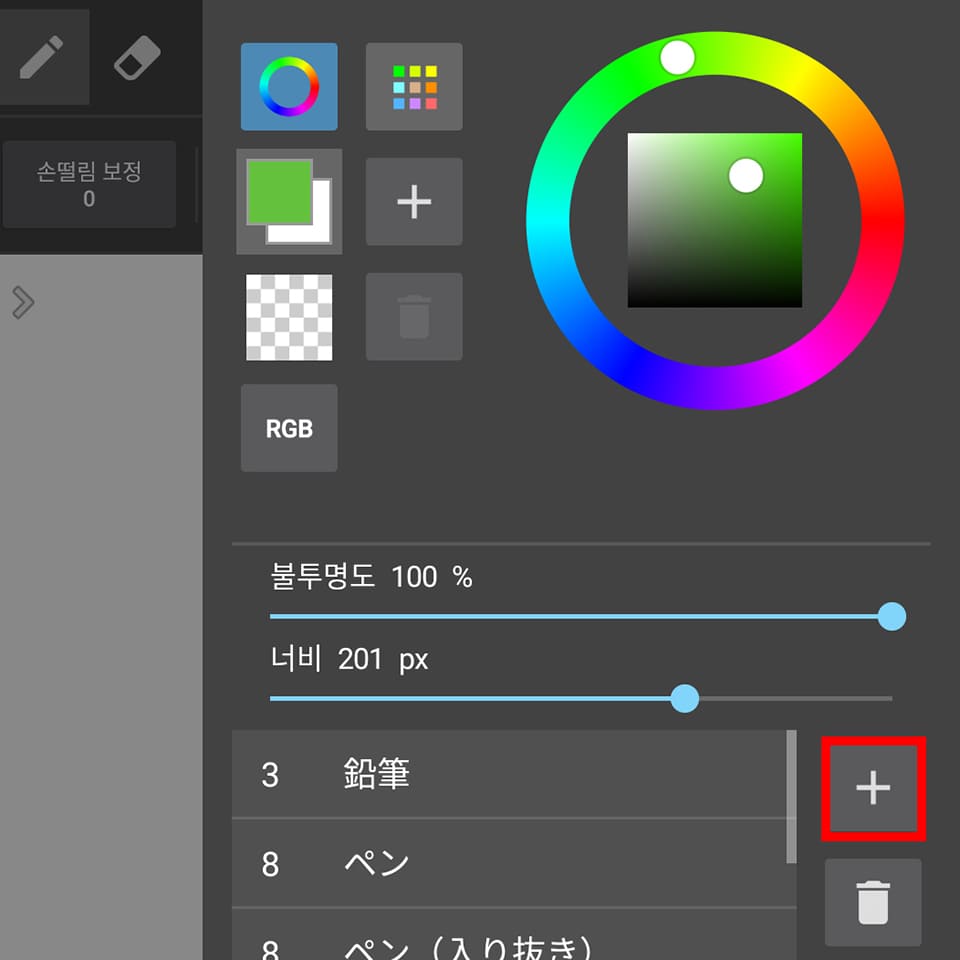Open the 손떨림 보정 stabilizer setting

pyautogui.click(x=89, y=184)
